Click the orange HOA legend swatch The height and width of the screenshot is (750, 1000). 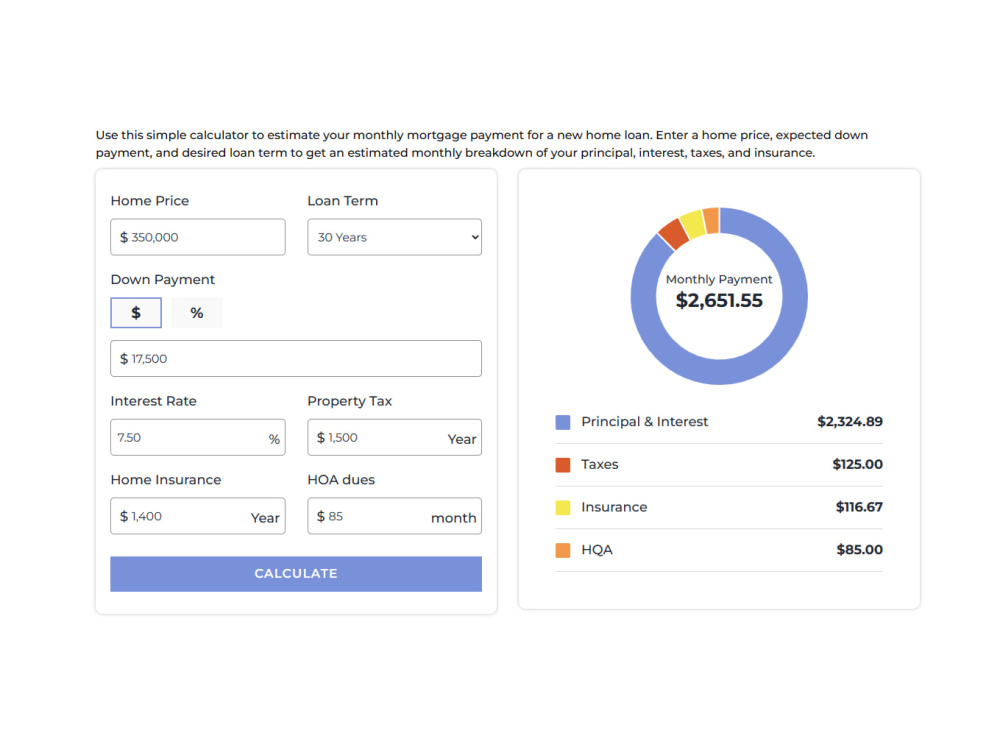click(562, 550)
